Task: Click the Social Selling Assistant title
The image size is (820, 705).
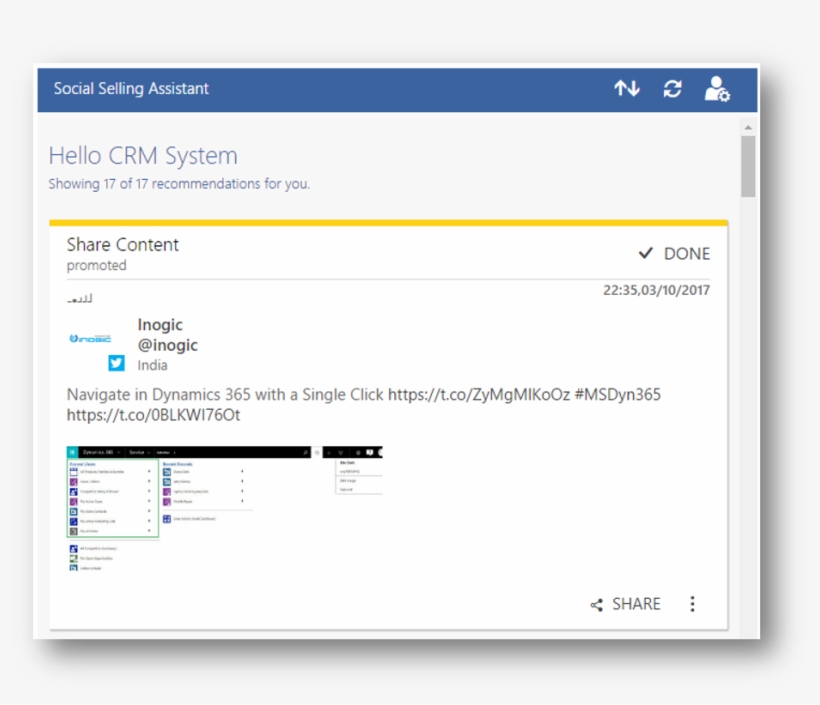Action: coord(131,88)
